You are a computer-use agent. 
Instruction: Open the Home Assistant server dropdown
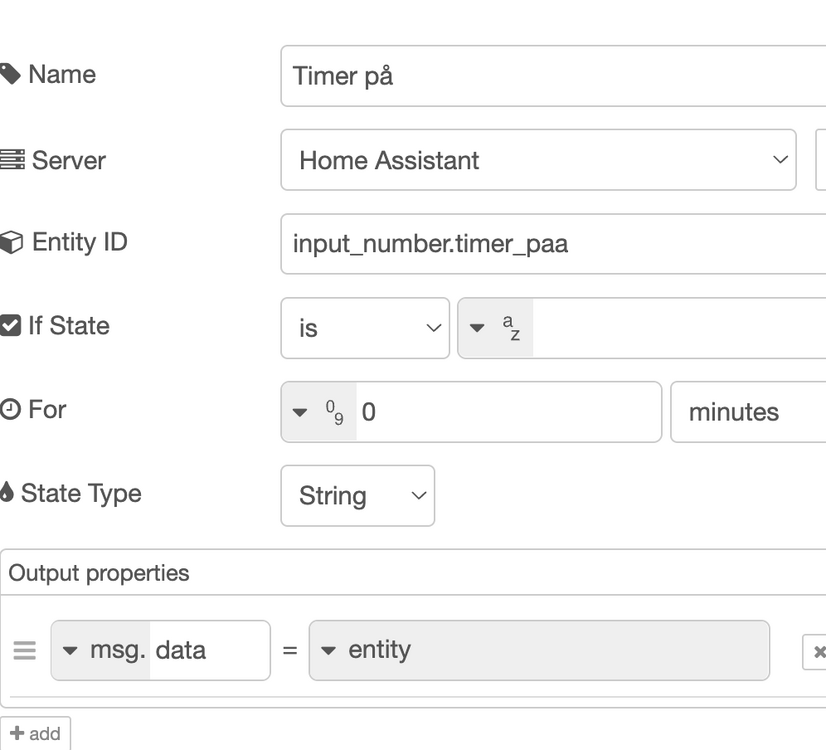pyautogui.click(x=538, y=160)
